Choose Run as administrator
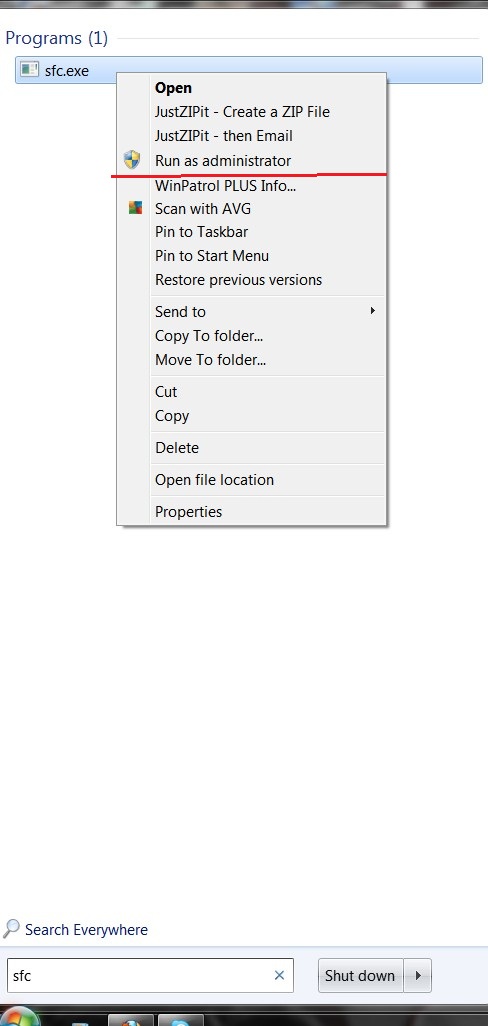The width and height of the screenshot is (488, 1026). point(223,160)
